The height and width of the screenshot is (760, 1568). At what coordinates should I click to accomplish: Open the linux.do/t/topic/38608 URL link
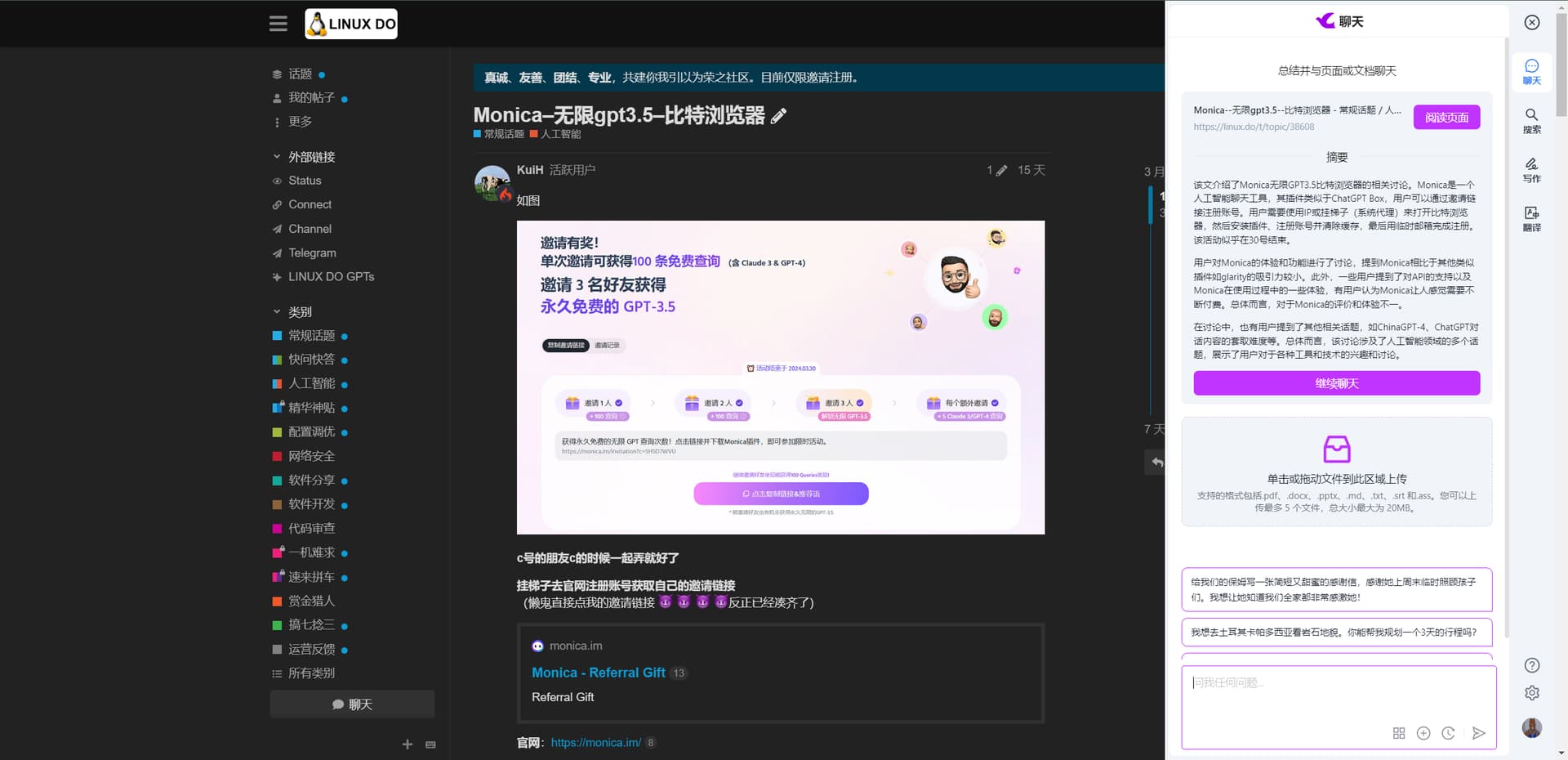pyautogui.click(x=1254, y=127)
